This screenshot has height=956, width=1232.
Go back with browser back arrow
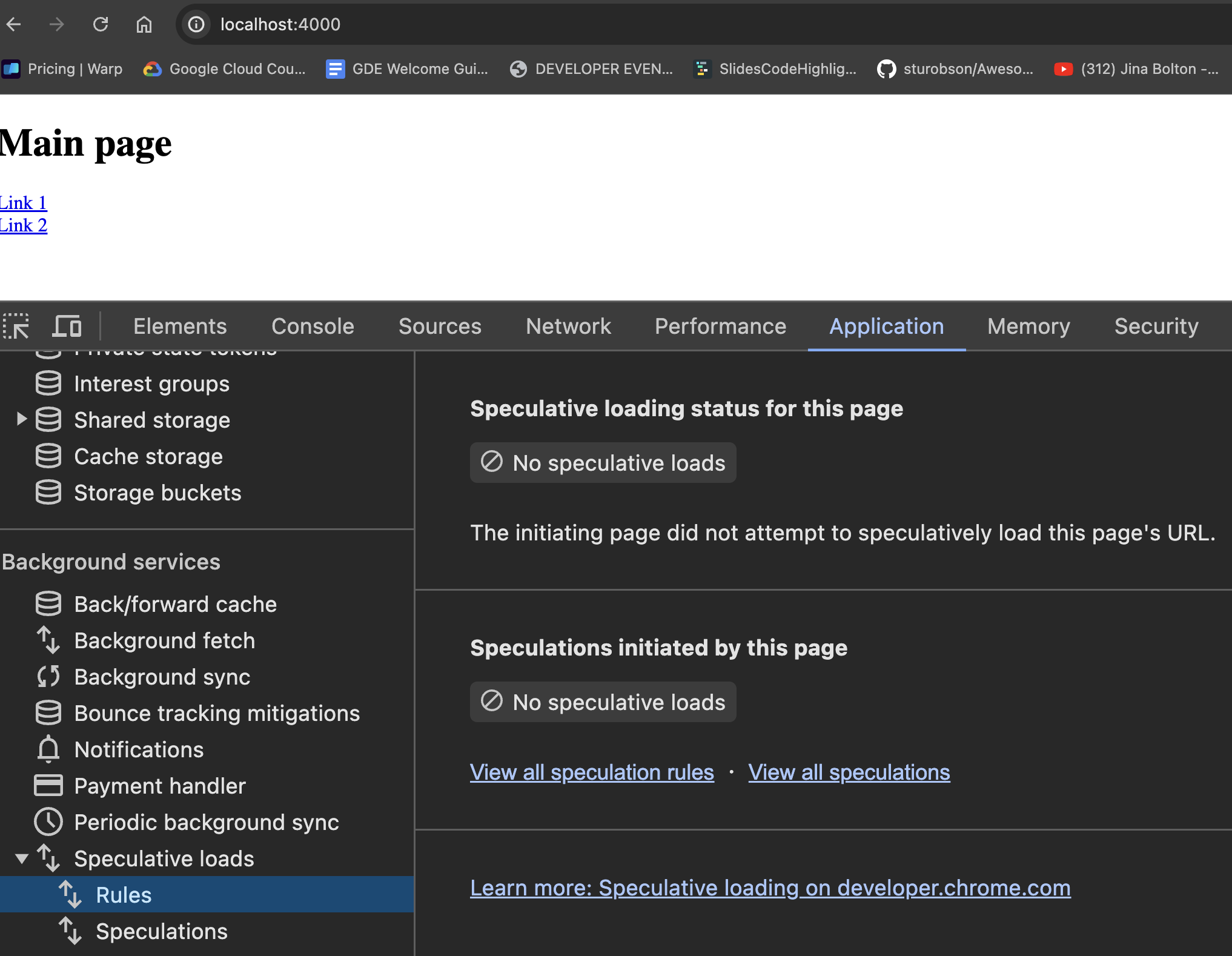point(14,24)
